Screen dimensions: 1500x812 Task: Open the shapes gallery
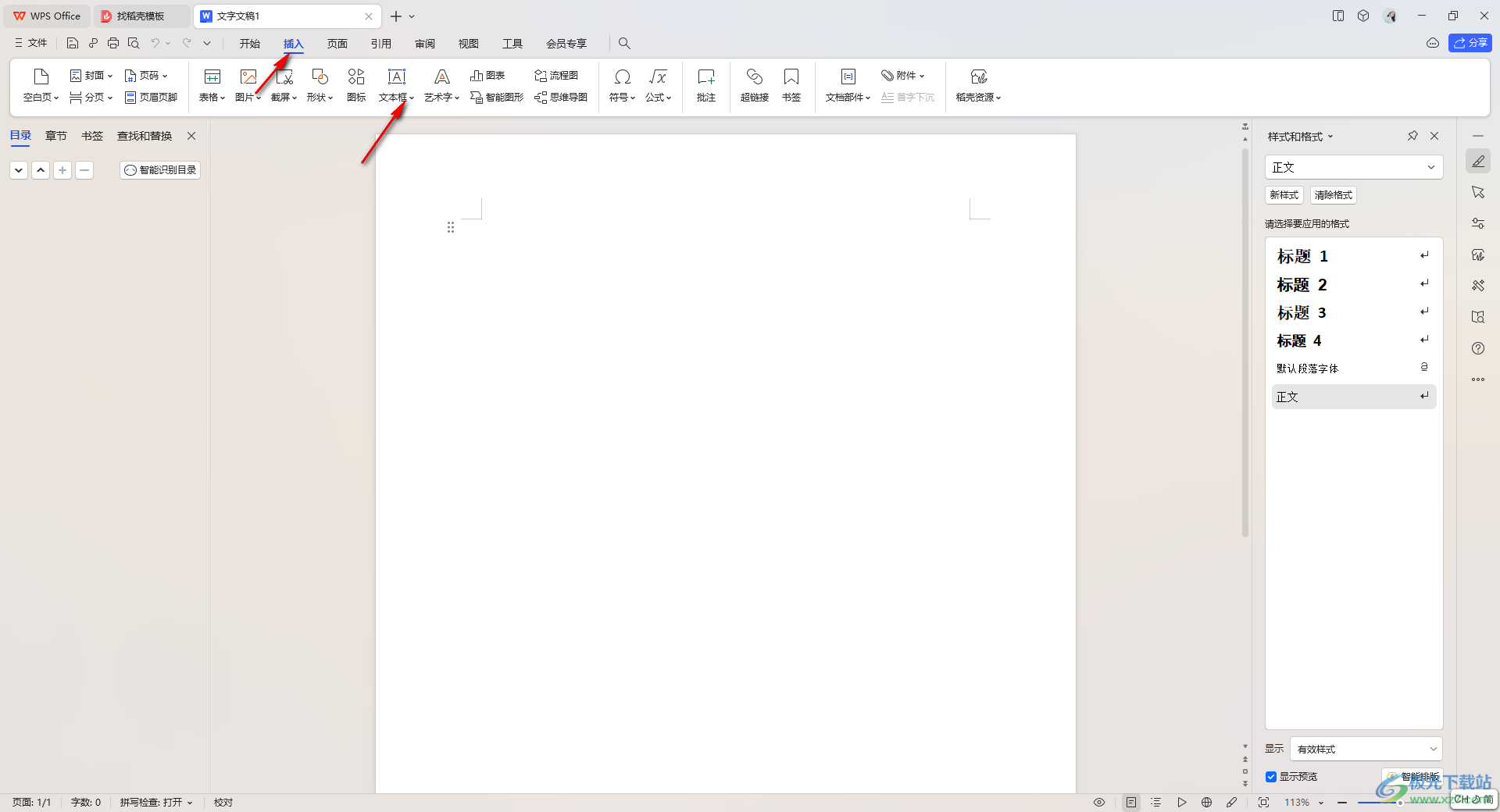pyautogui.click(x=320, y=86)
